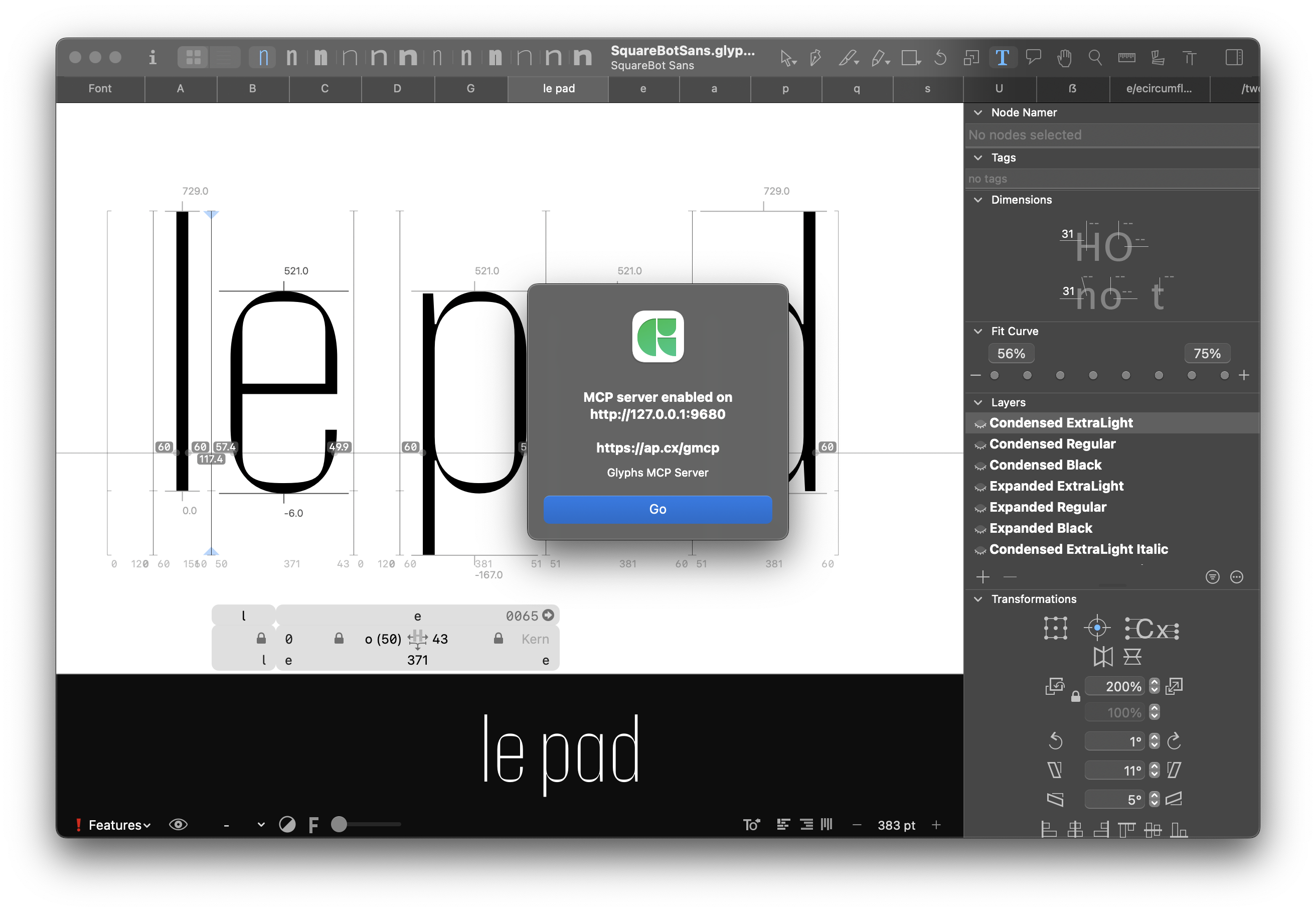Show the Expanded Black layer
Screen dimensions: 1316x912
979,529
